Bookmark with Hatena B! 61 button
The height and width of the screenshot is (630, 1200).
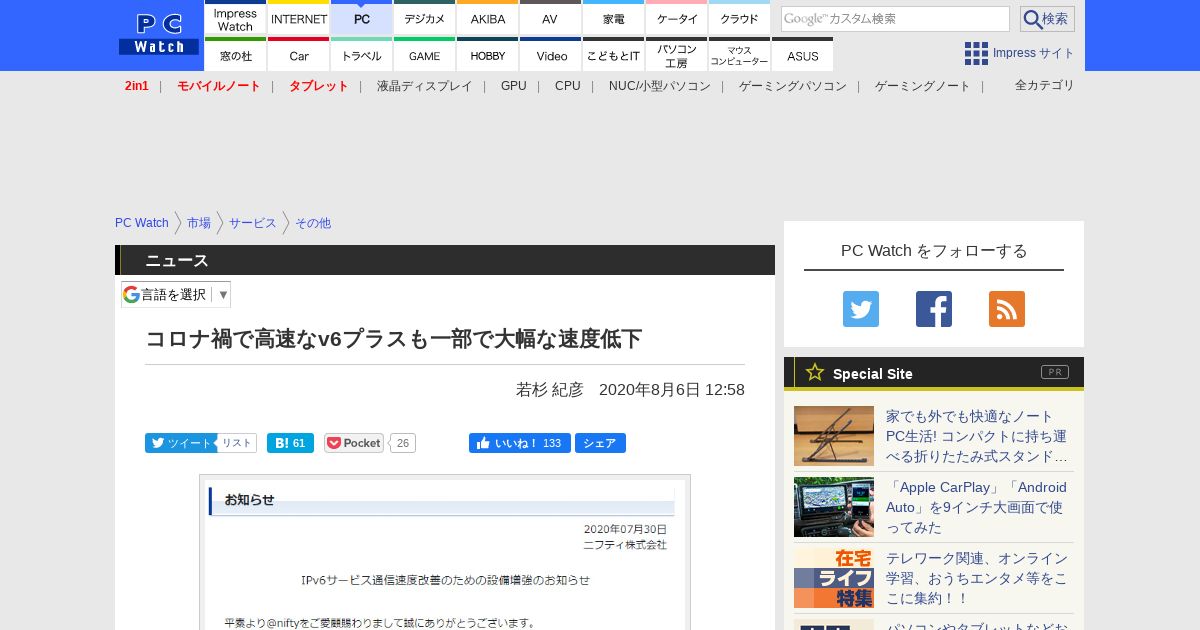tap(291, 443)
